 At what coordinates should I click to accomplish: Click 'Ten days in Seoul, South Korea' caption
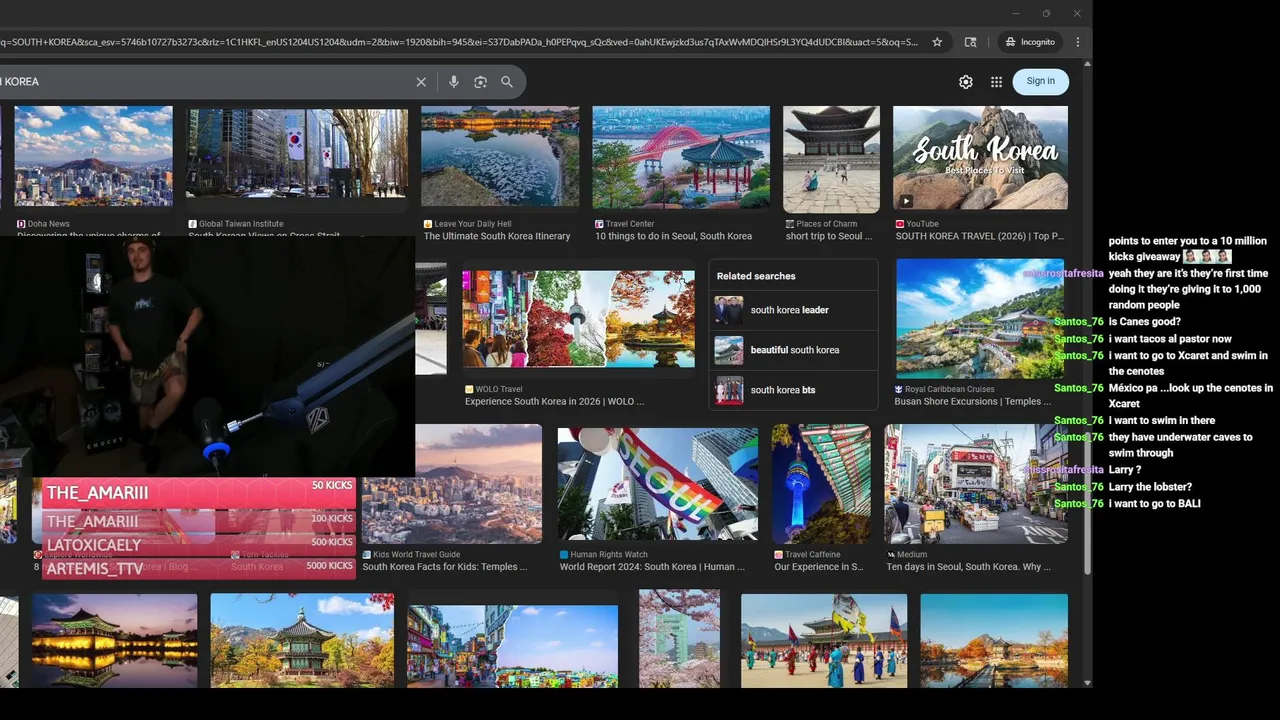tap(968, 566)
